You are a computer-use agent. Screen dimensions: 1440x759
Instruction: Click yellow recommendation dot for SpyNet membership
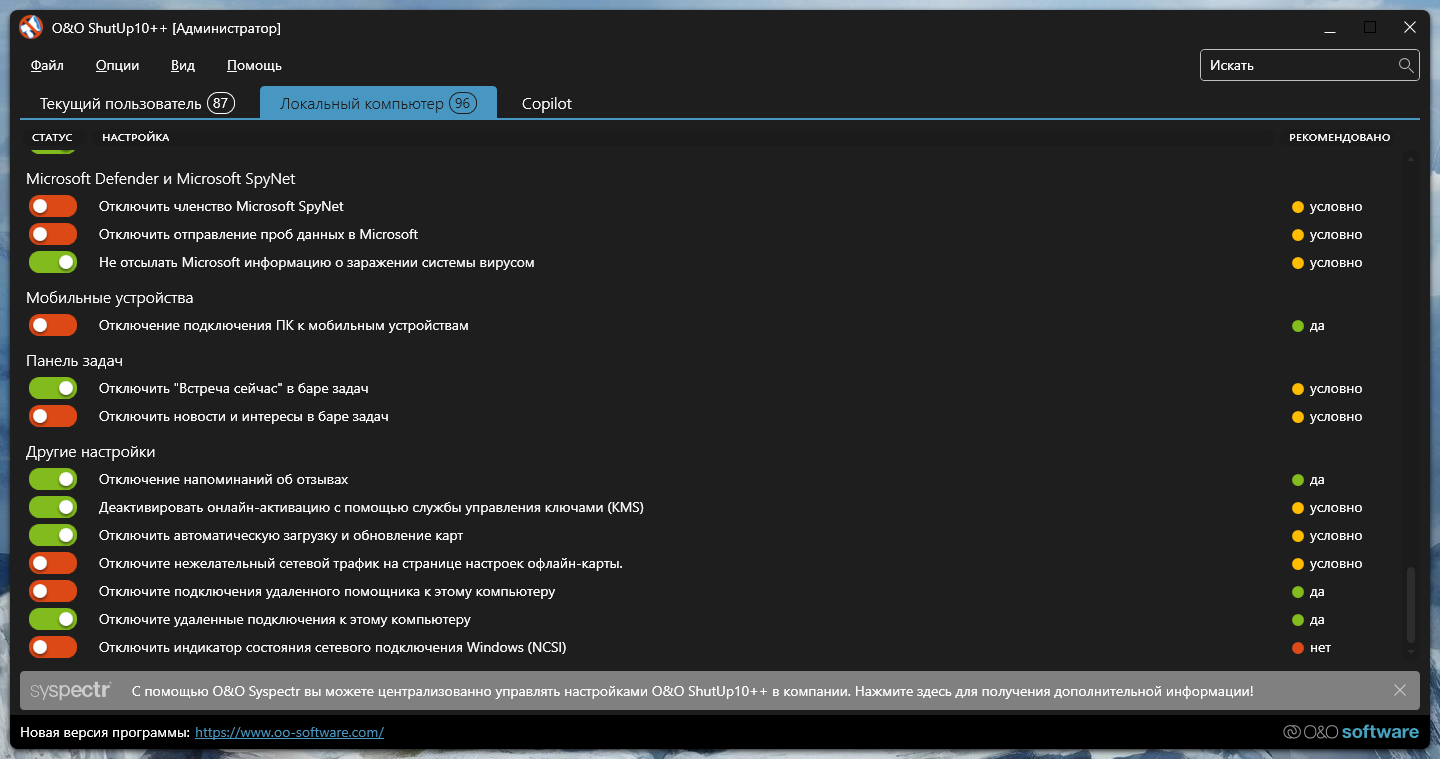pyautogui.click(x=1298, y=207)
